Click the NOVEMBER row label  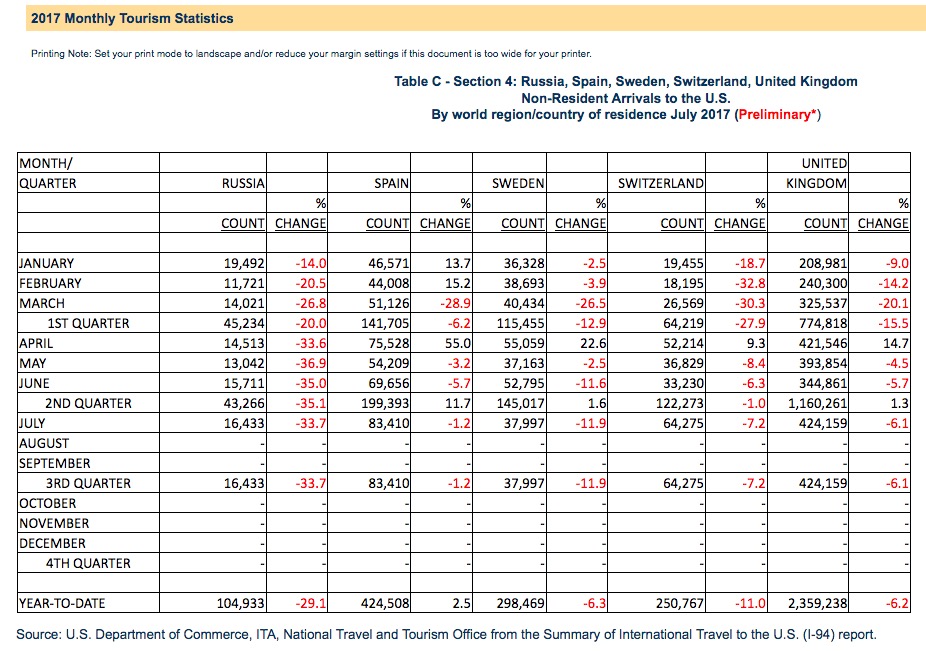click(54, 523)
